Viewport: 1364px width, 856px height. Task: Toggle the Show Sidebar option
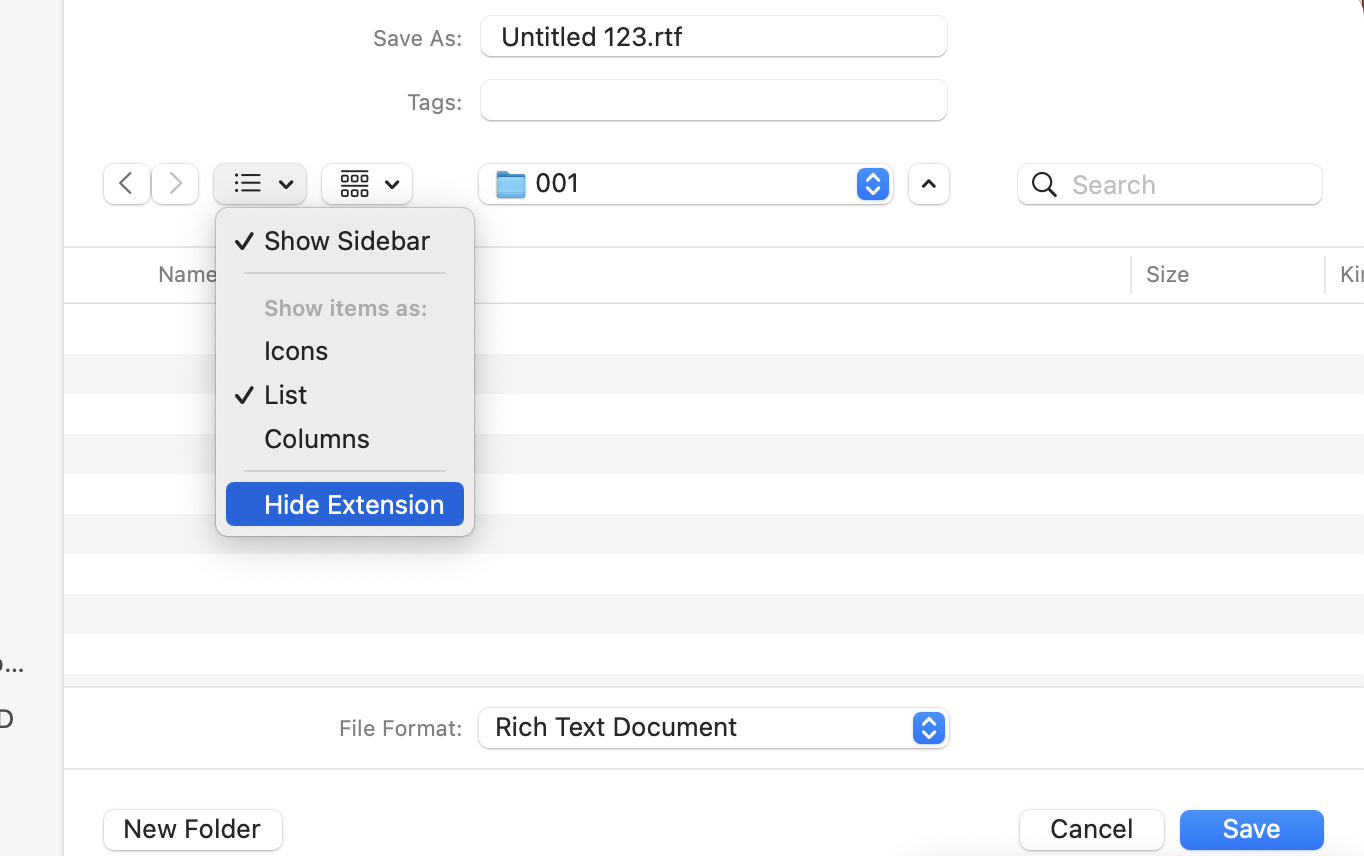pos(346,241)
